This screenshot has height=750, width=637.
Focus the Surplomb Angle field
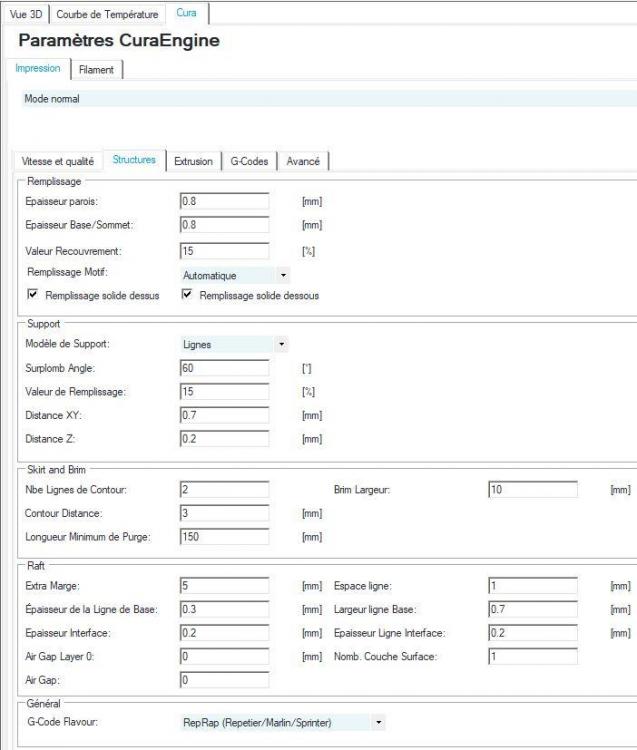click(x=224, y=368)
